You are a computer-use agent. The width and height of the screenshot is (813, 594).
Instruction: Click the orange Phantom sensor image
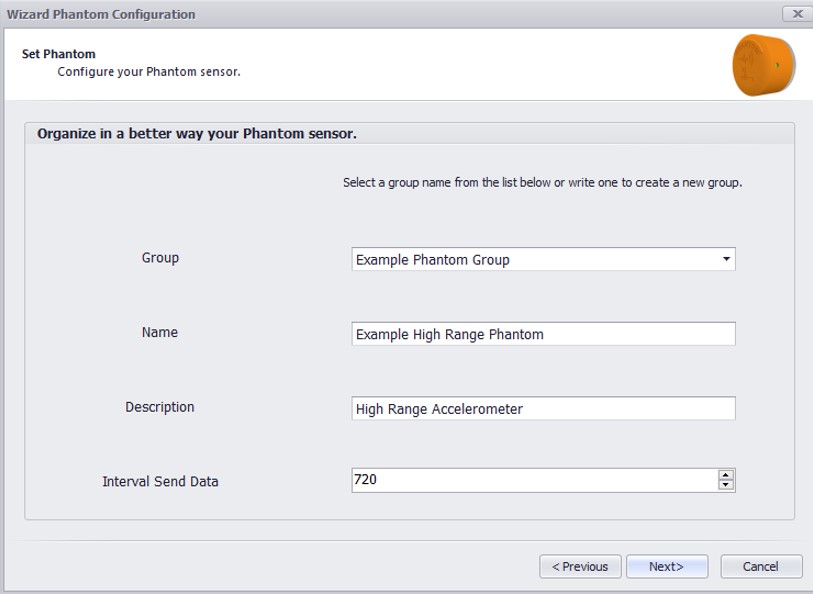click(763, 65)
